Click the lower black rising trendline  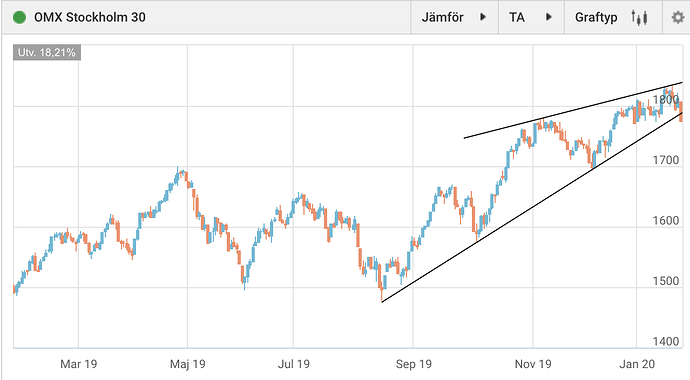click(x=532, y=208)
